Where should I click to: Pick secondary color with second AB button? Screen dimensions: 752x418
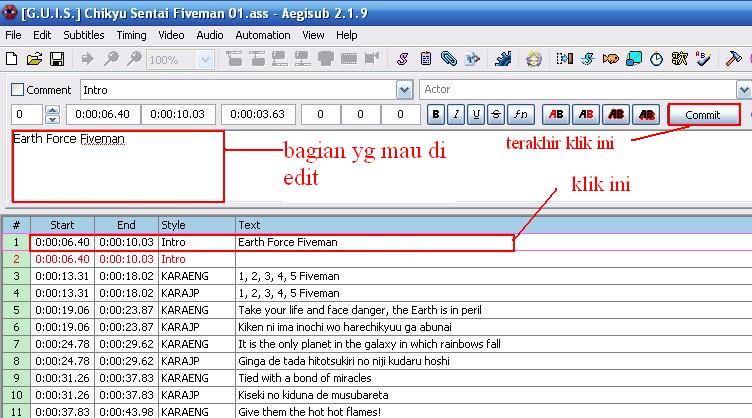(586, 115)
